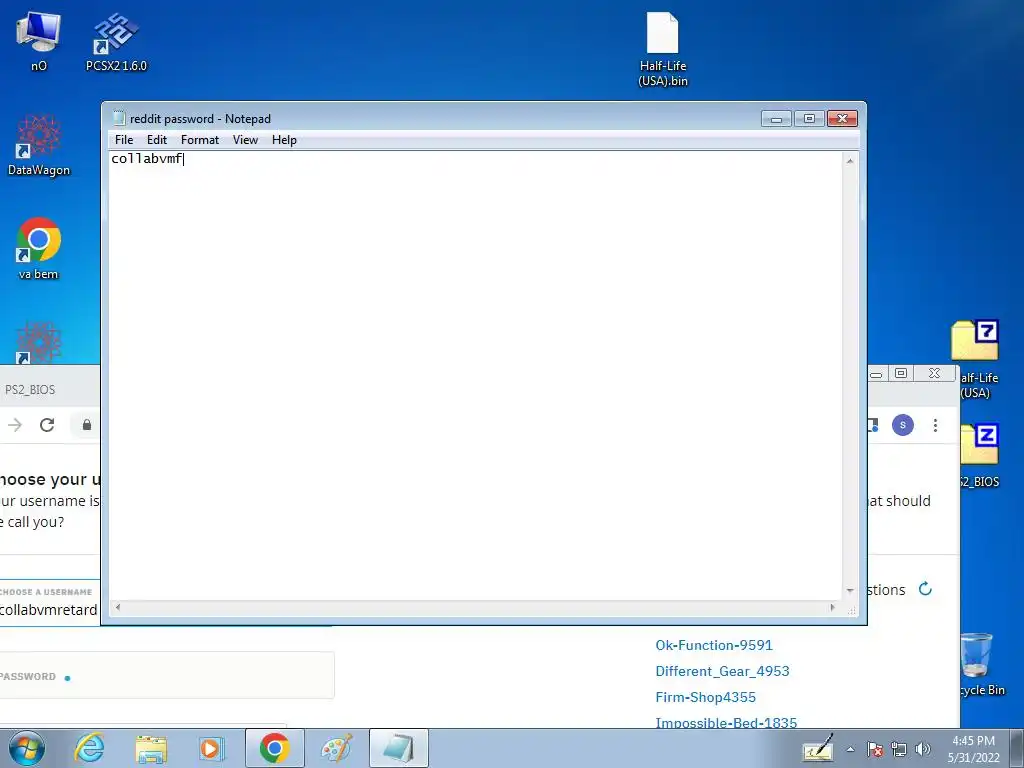Open Chrome's three-dot menu

(x=935, y=425)
